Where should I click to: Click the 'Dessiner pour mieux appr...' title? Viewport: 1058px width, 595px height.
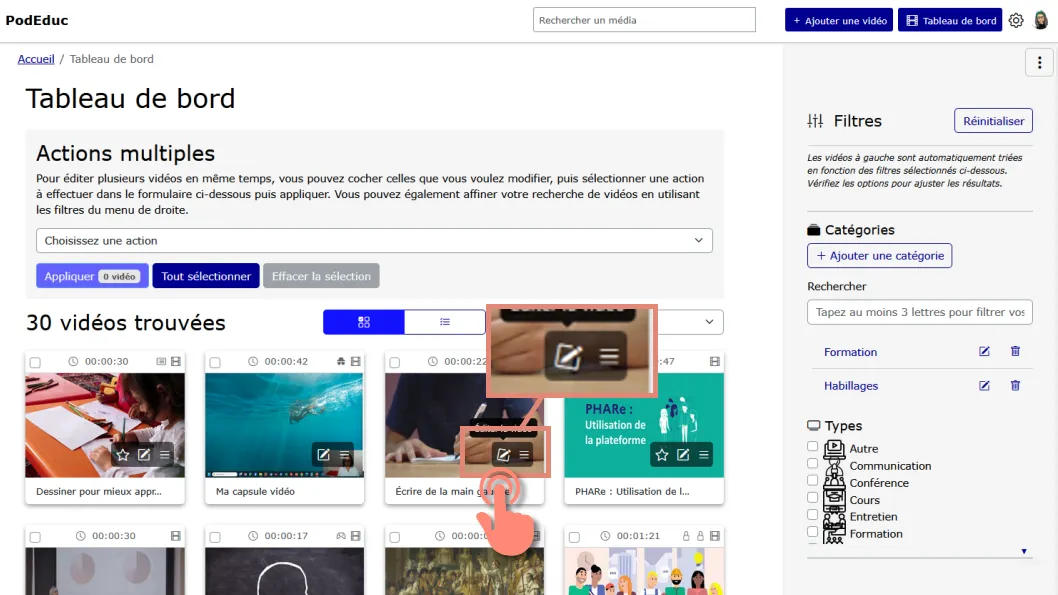coord(99,491)
